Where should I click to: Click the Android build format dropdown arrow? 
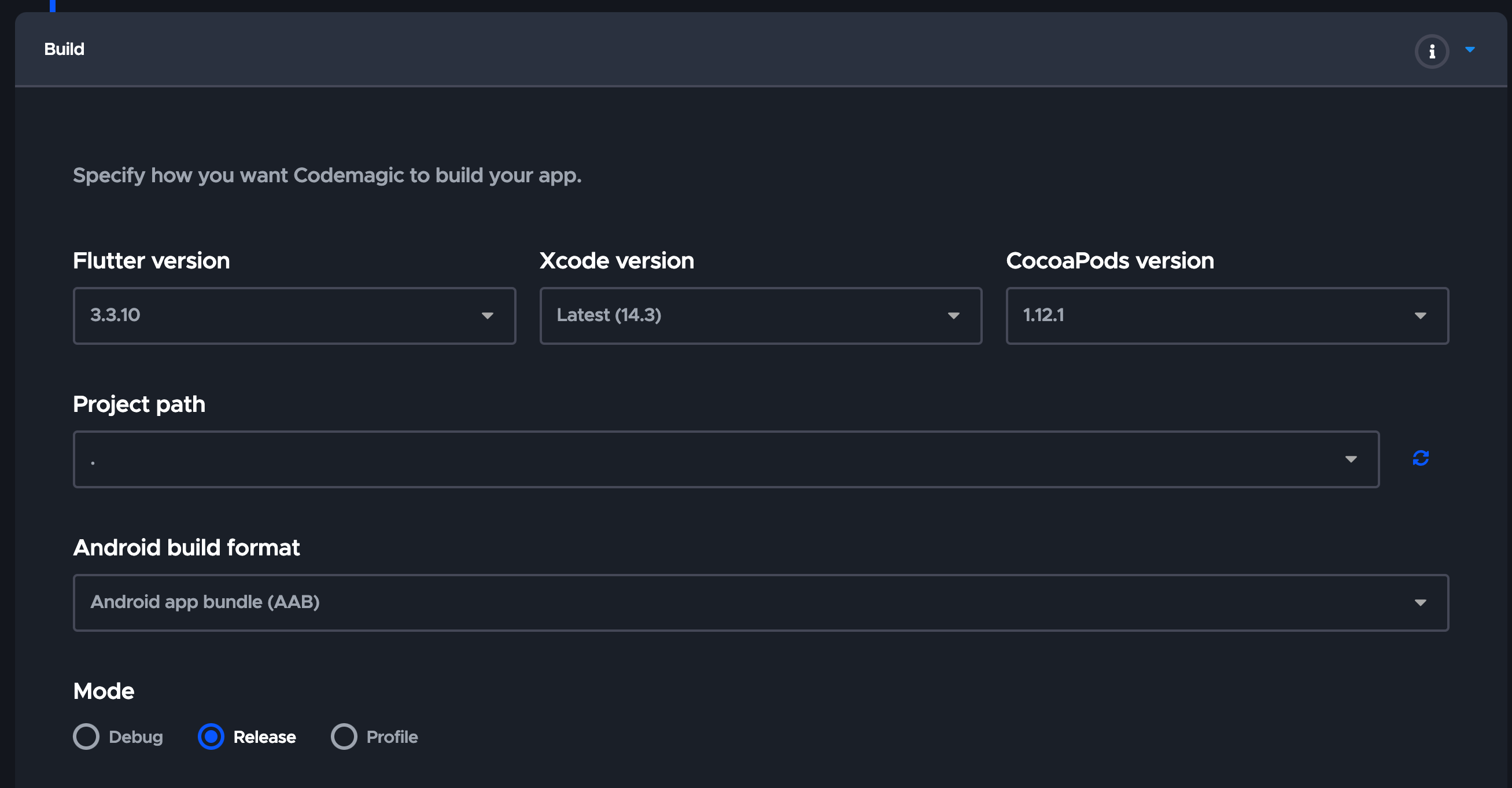pyautogui.click(x=1420, y=602)
